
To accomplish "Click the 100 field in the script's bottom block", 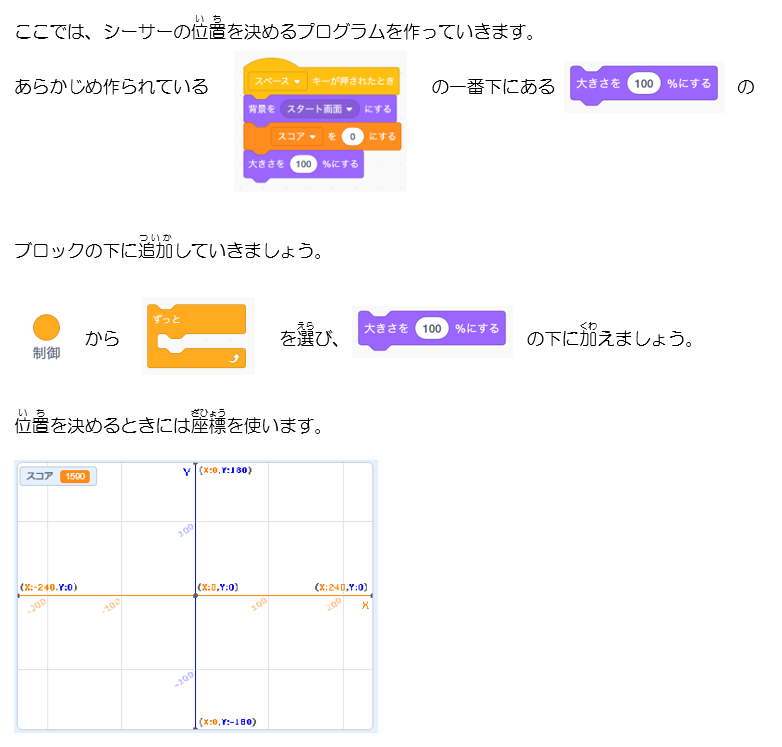I will point(303,163).
